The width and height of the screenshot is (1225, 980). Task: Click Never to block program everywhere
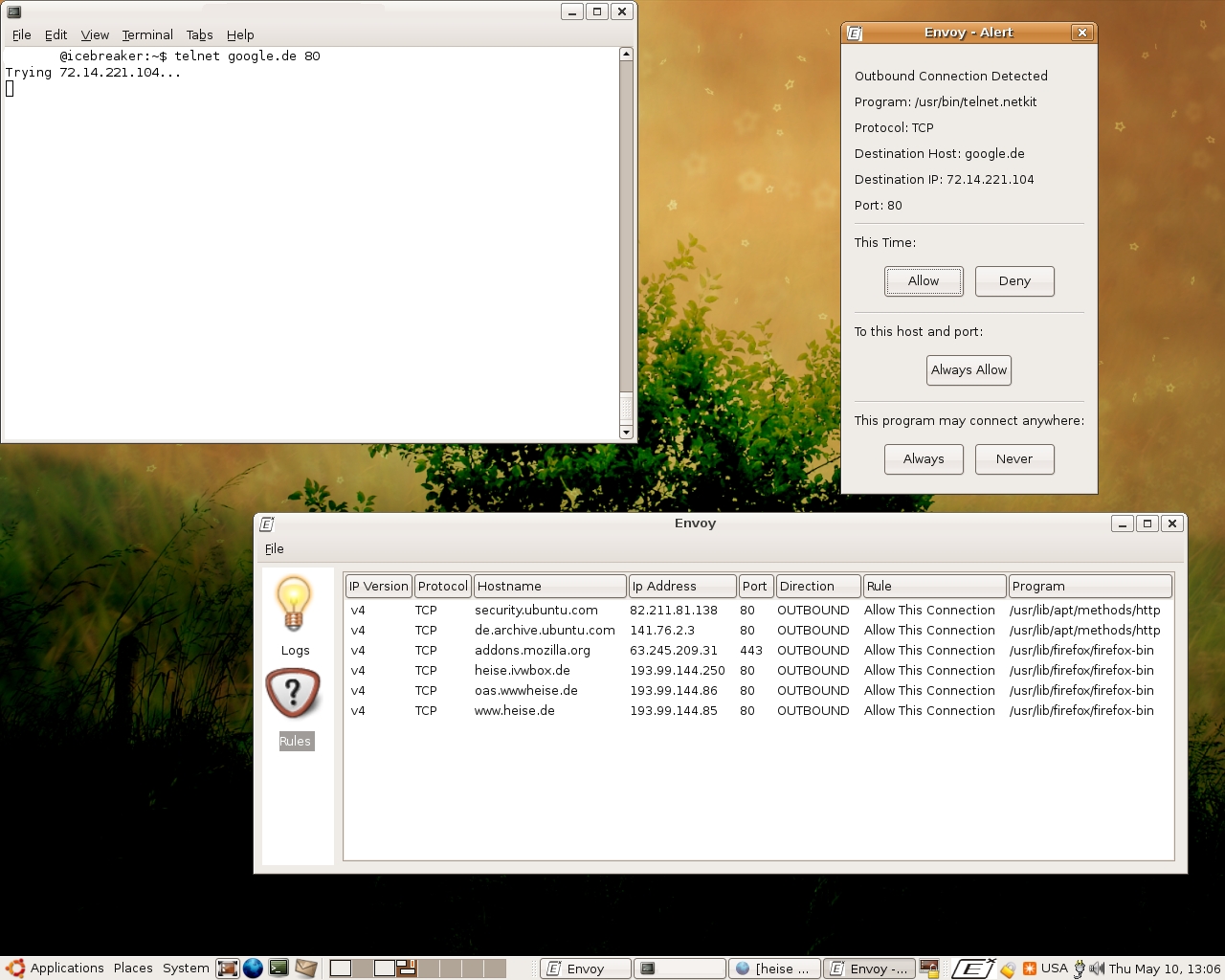(1014, 459)
